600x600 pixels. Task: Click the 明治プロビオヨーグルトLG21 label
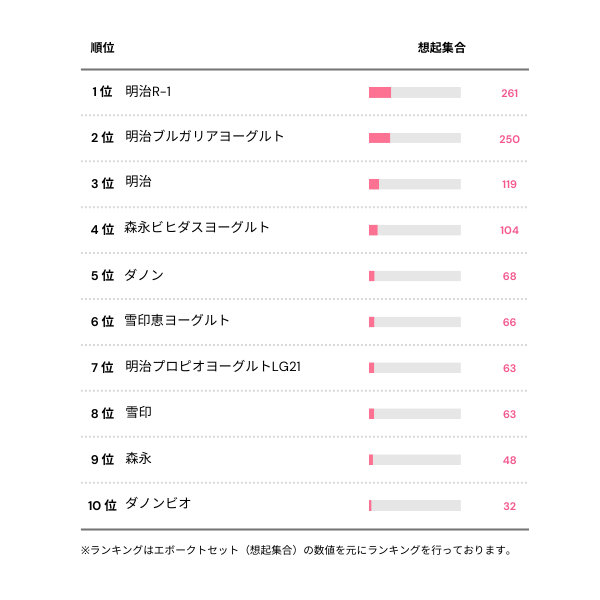point(213,366)
